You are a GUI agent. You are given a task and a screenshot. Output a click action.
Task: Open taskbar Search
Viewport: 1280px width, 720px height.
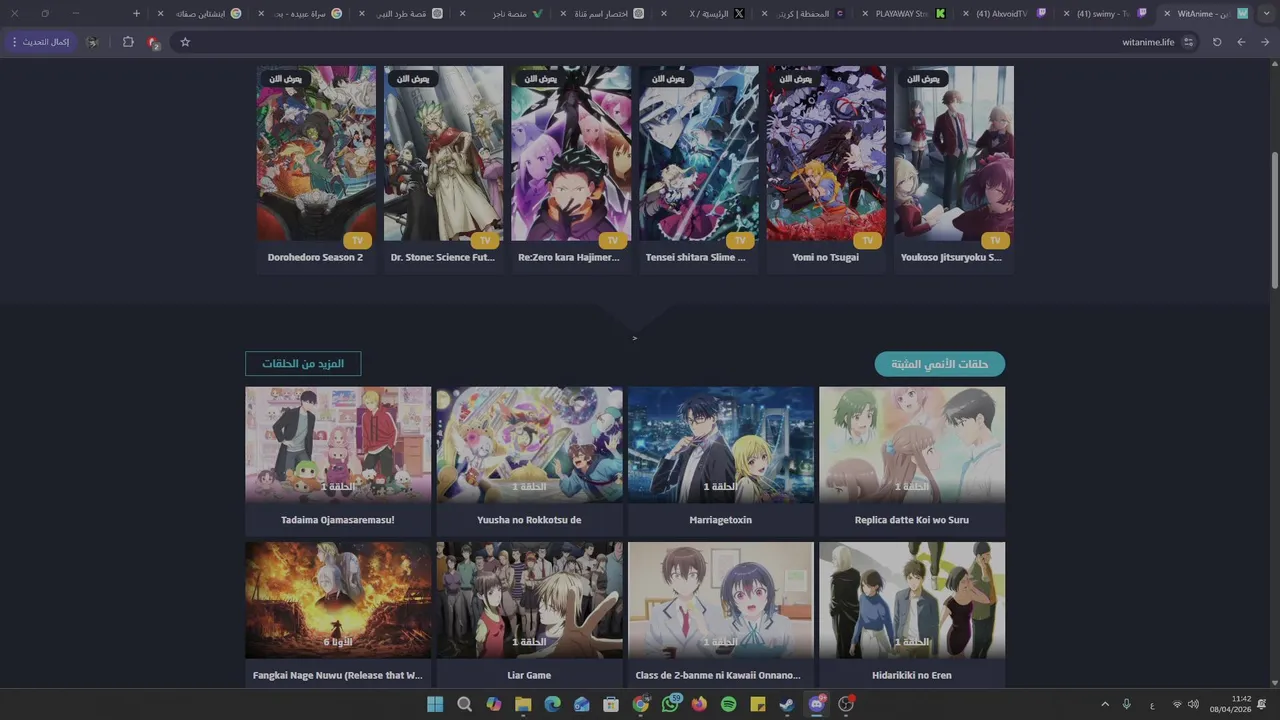(464, 704)
